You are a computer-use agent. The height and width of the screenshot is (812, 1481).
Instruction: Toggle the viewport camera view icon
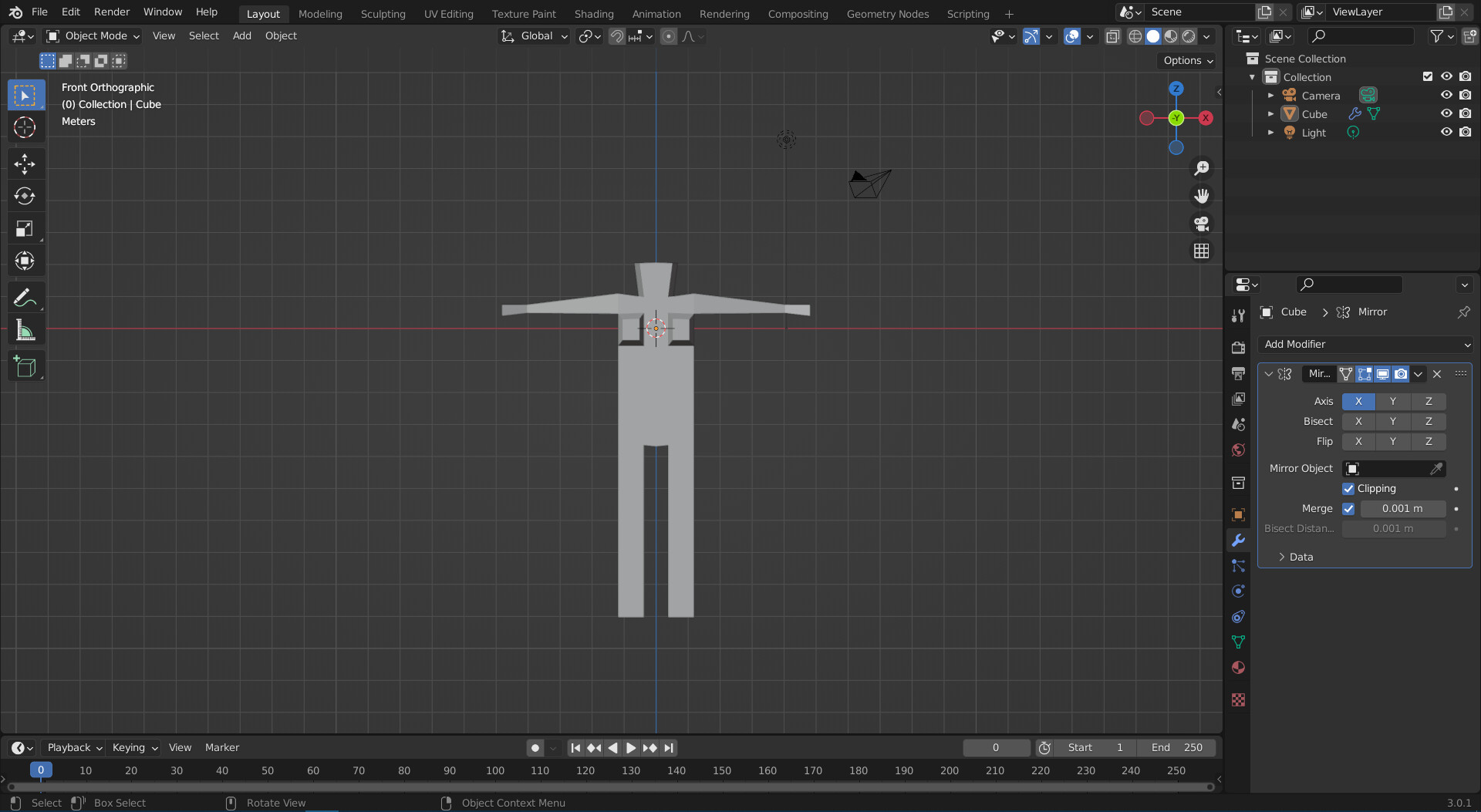(x=1201, y=224)
